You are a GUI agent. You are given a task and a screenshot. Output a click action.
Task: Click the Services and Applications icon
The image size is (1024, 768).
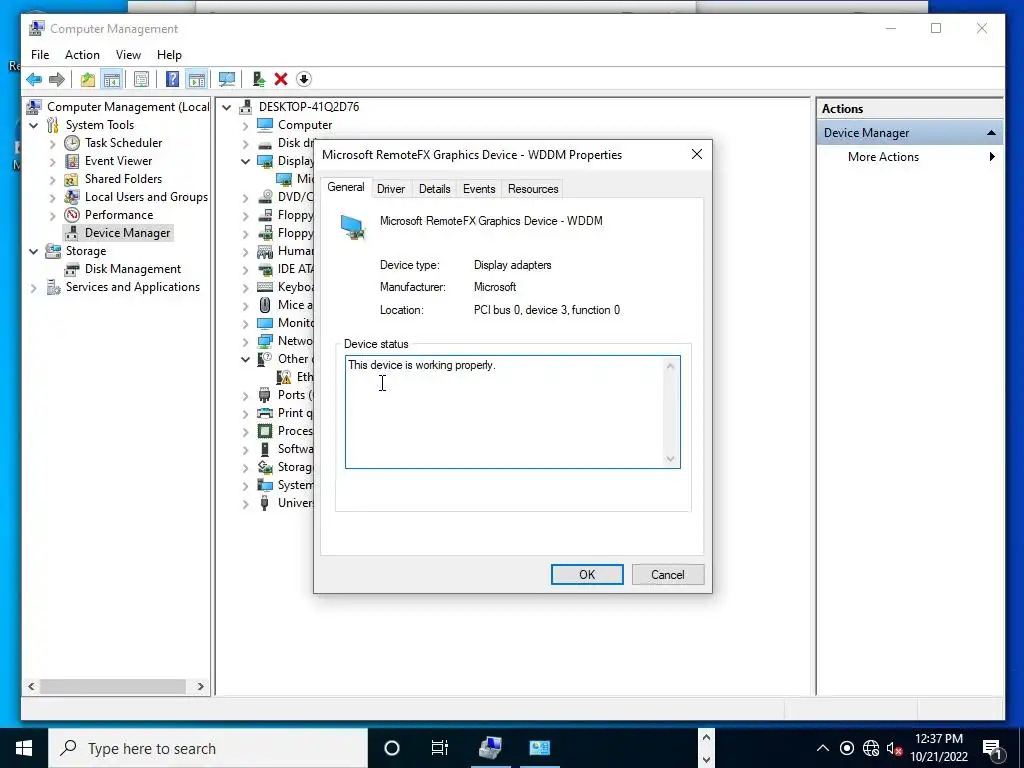click(54, 287)
